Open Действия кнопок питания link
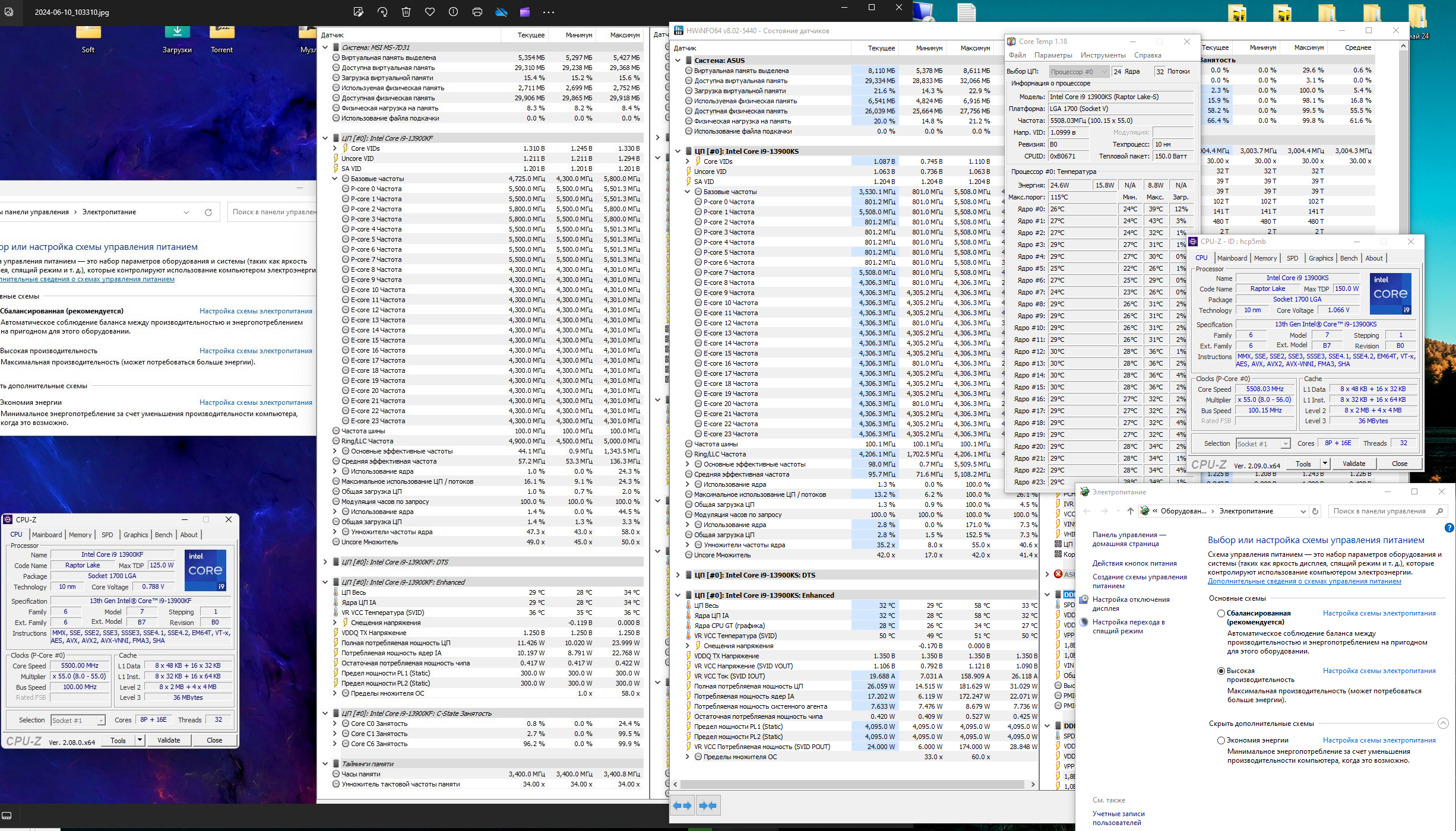 click(x=1134, y=563)
